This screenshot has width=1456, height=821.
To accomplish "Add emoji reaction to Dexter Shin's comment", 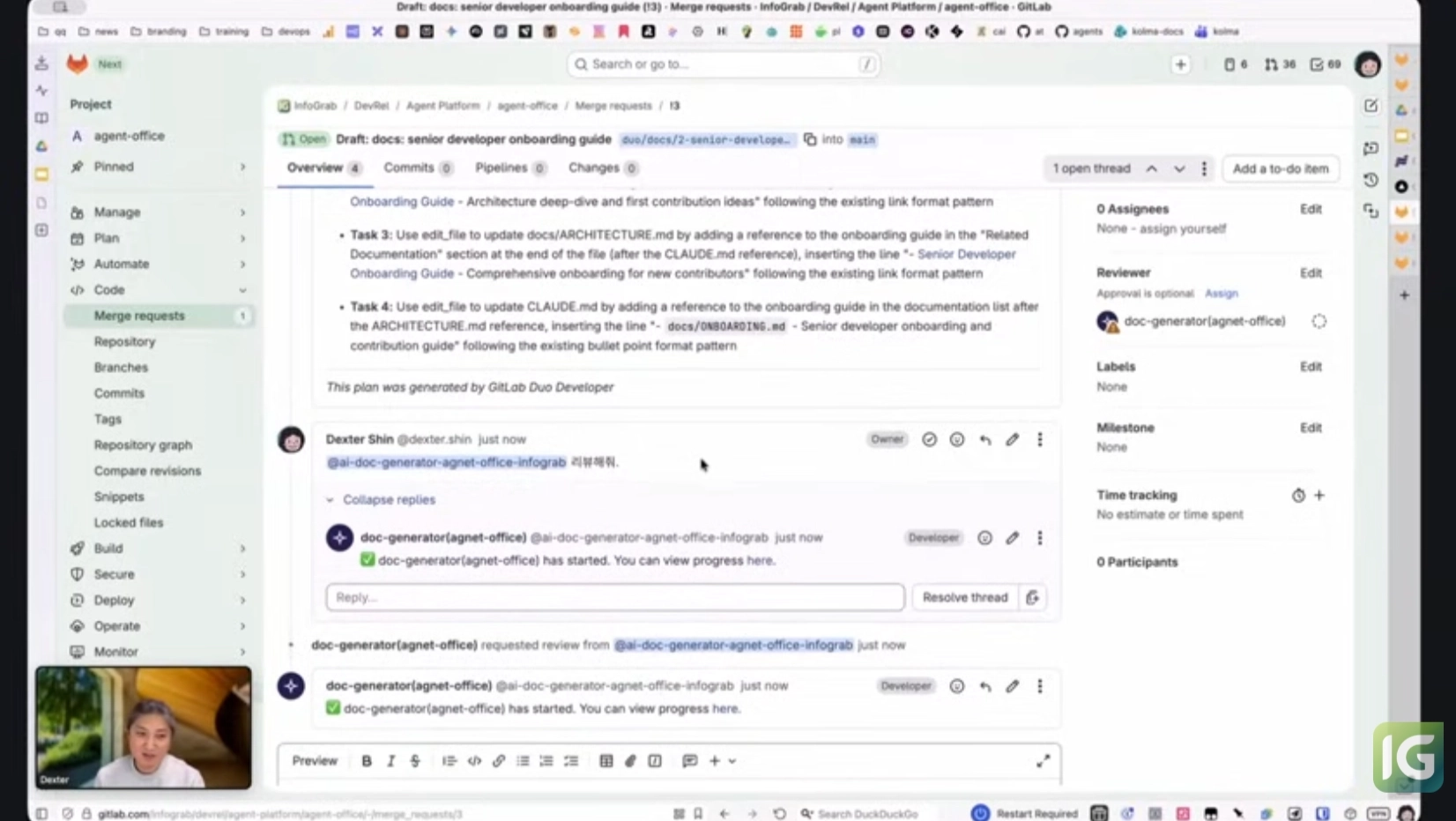I will (x=956, y=439).
